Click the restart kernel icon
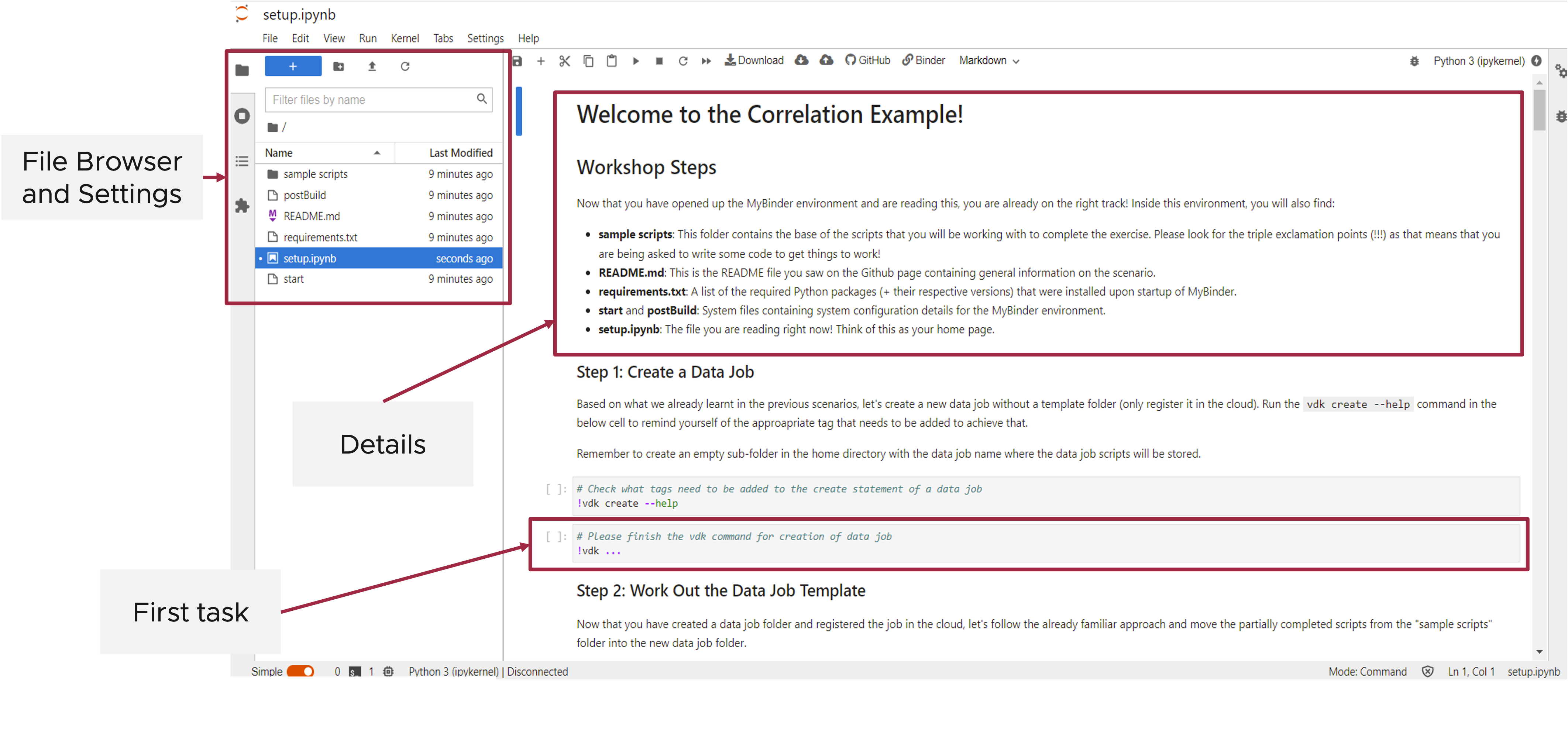Screen dimensions: 1568x734 pos(683,61)
